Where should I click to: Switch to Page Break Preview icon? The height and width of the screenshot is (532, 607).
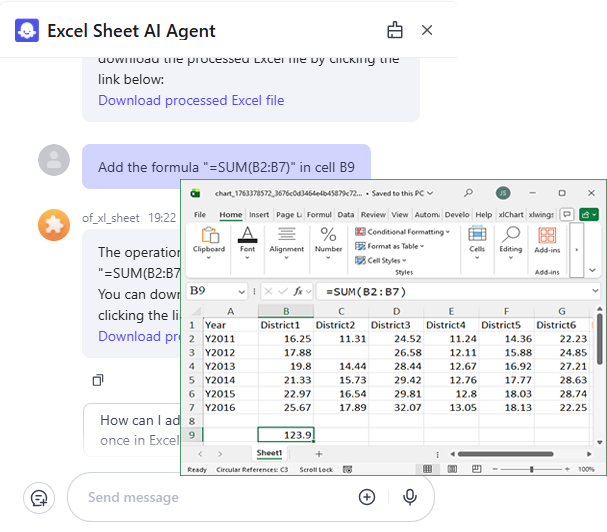point(477,469)
